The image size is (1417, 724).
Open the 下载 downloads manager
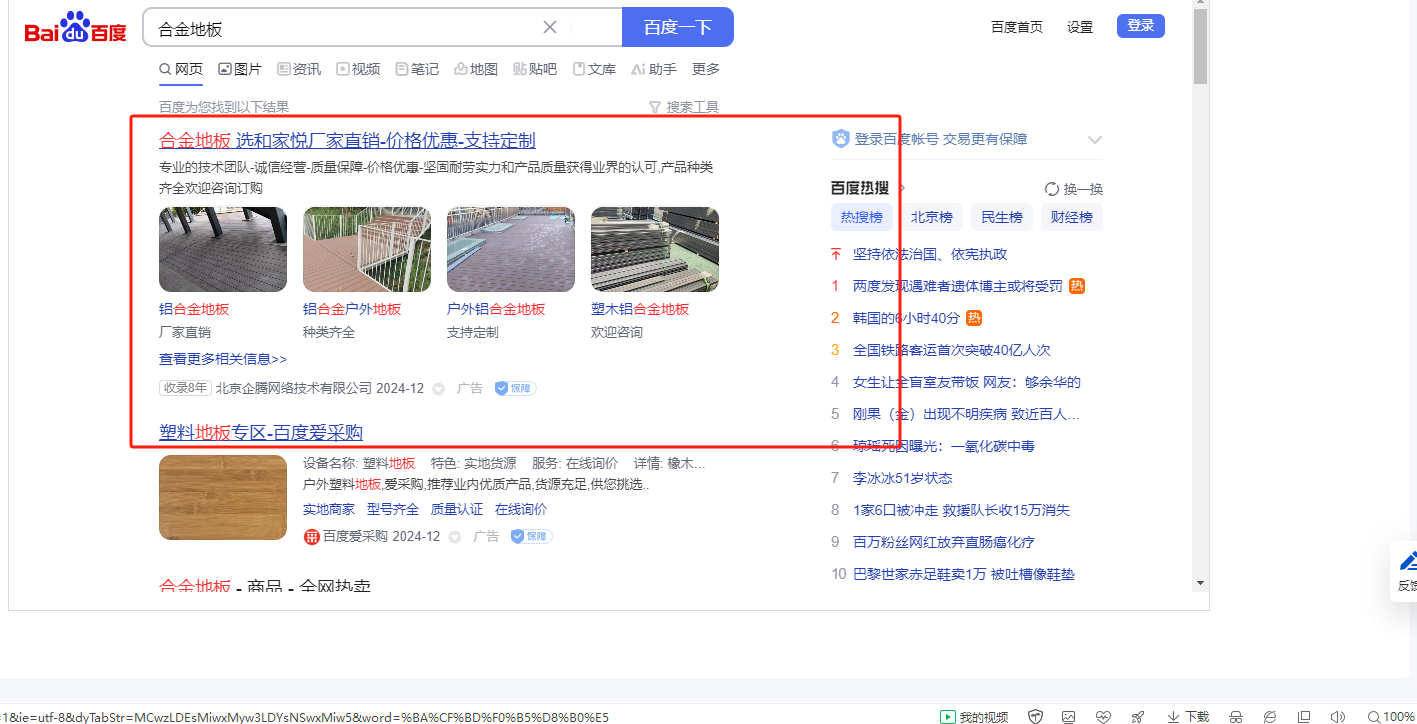tap(1188, 716)
